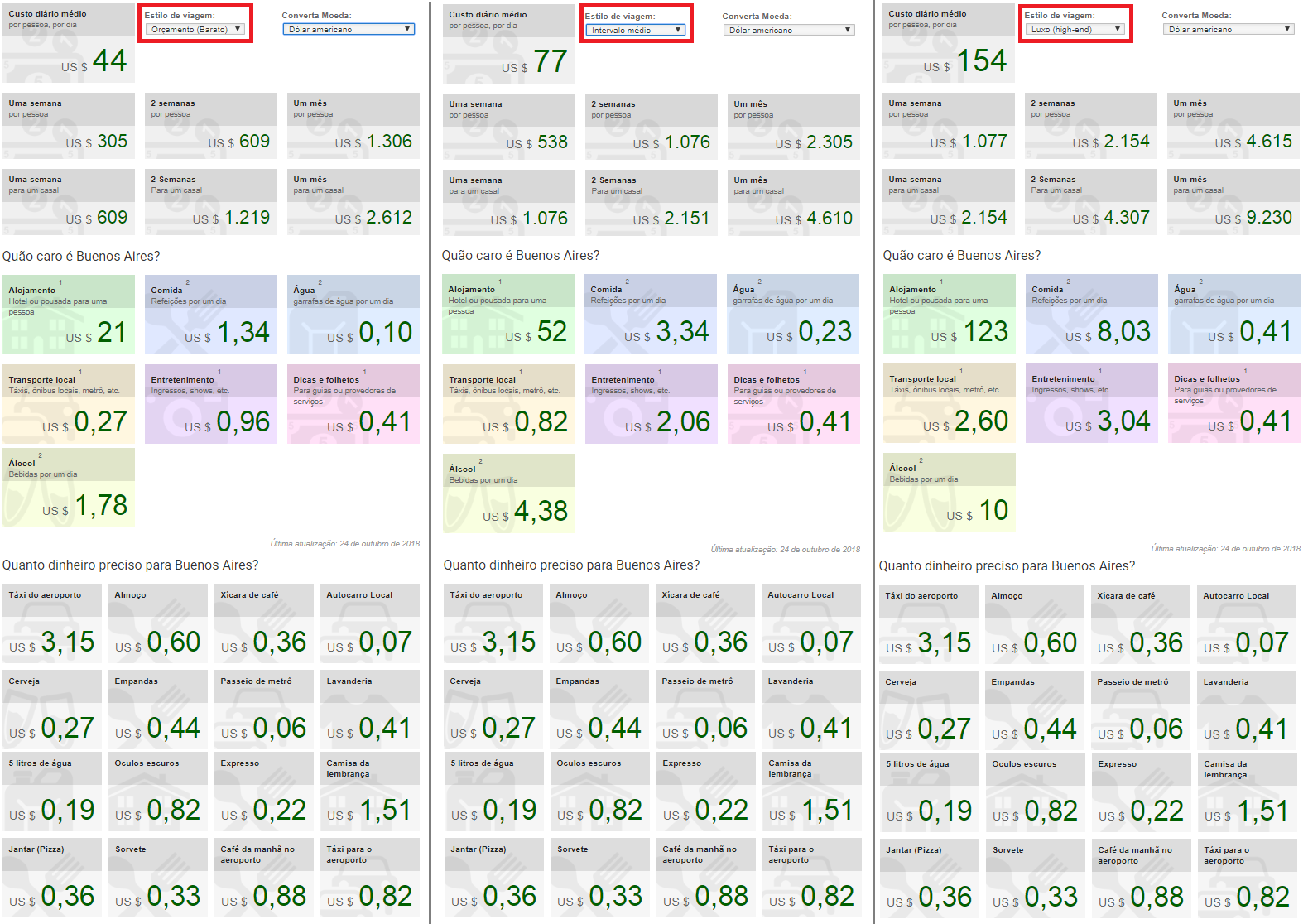1308x924 pixels.
Task: Click Transporte local tile showing US$ 0,82
Action: (x=508, y=404)
